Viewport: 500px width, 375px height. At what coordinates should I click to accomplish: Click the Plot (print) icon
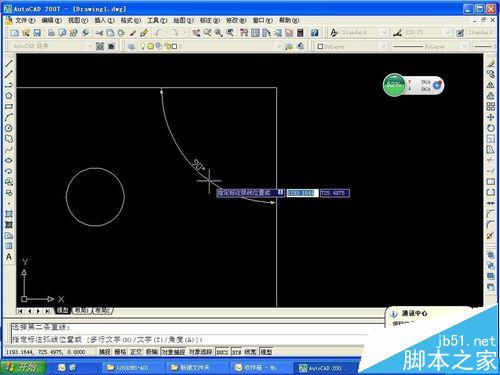click(x=51, y=33)
